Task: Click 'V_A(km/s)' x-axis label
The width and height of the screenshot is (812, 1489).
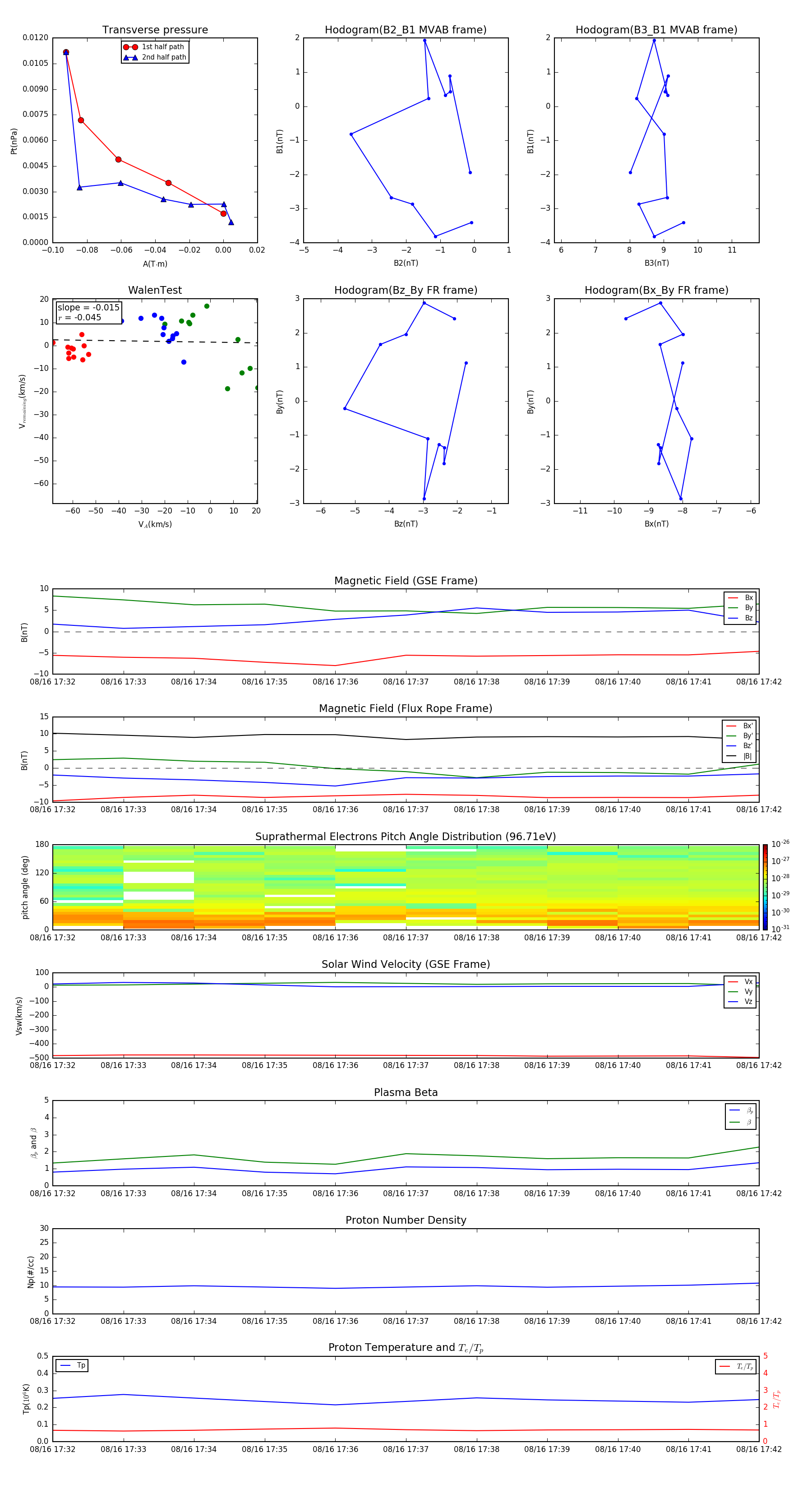Action: pyautogui.click(x=155, y=525)
